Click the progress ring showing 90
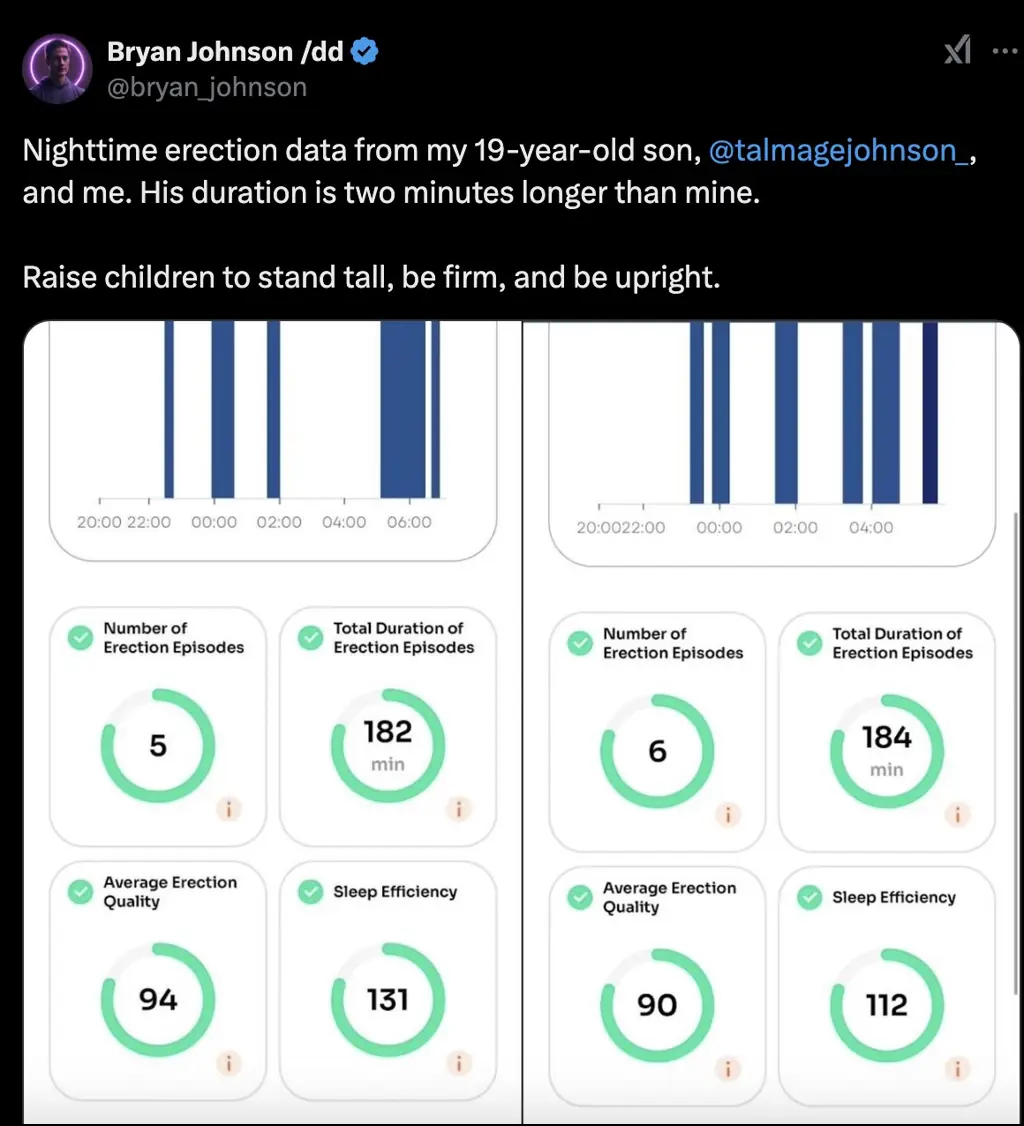This screenshot has width=1024, height=1126. (657, 1005)
